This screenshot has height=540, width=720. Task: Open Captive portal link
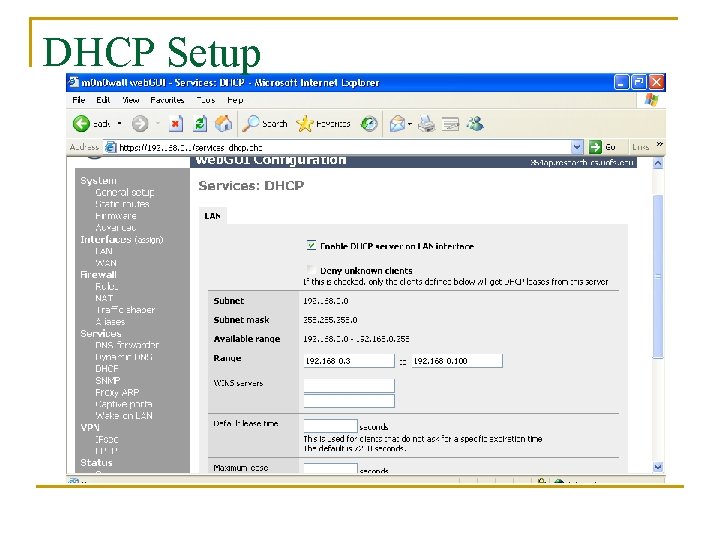coord(124,404)
